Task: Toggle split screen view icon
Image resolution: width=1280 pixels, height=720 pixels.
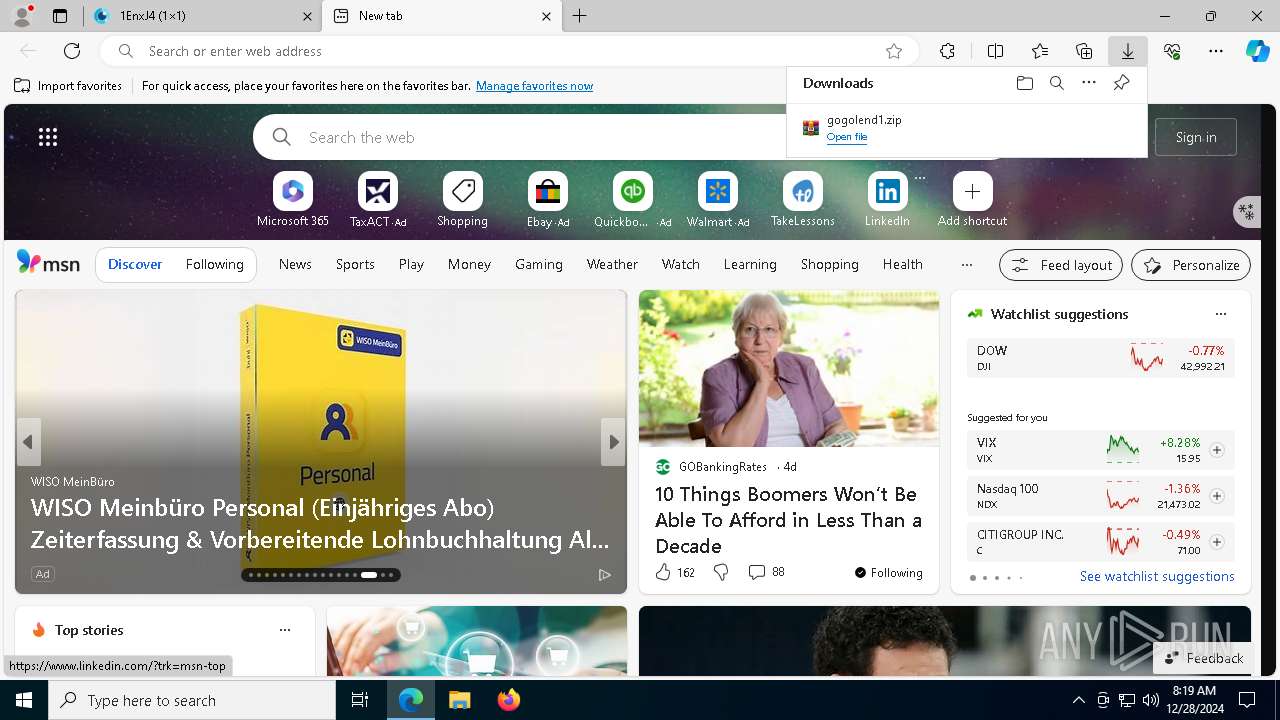Action: tap(996, 51)
